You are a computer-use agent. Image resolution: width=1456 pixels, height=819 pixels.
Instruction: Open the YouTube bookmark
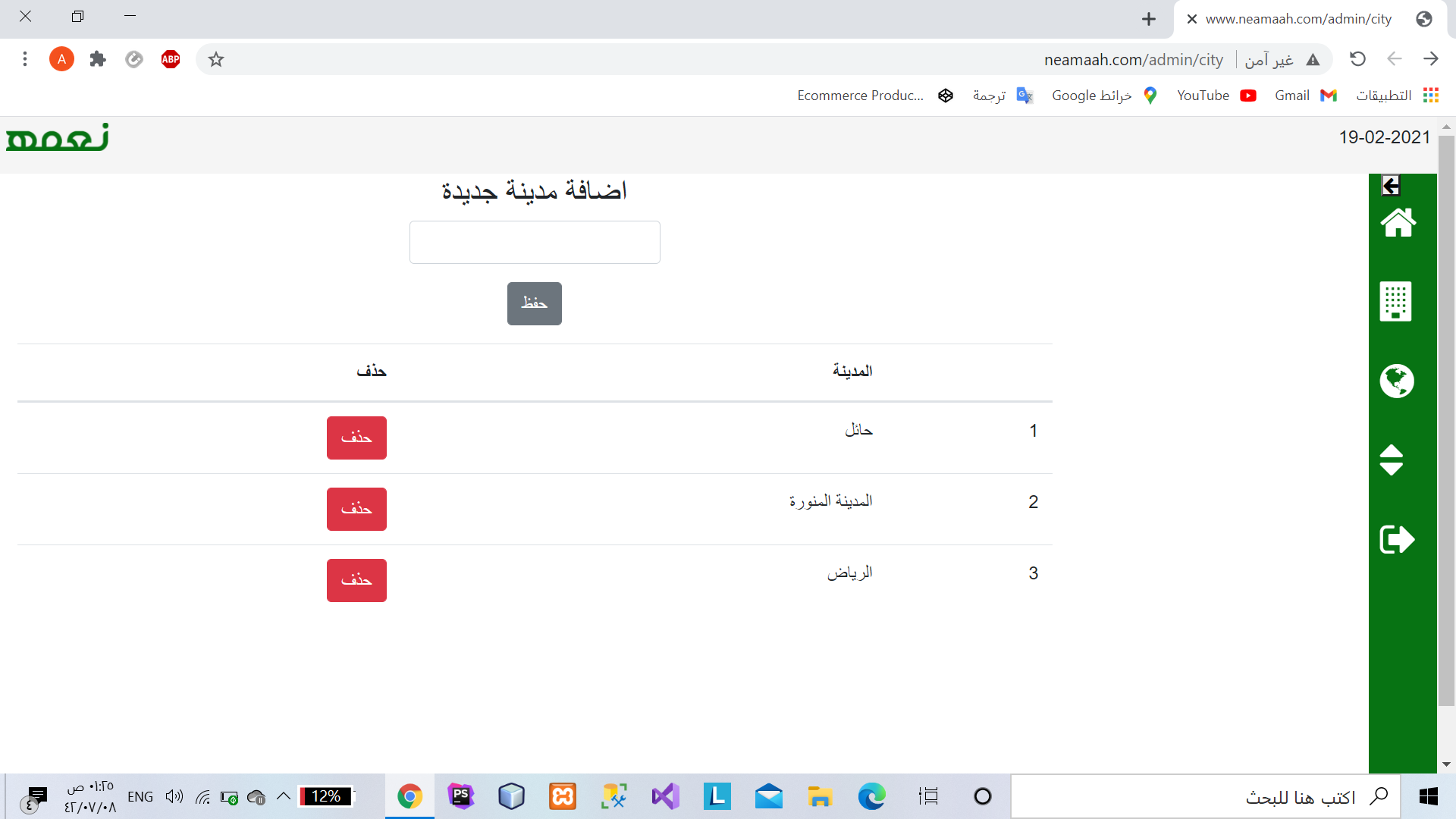click(1216, 96)
